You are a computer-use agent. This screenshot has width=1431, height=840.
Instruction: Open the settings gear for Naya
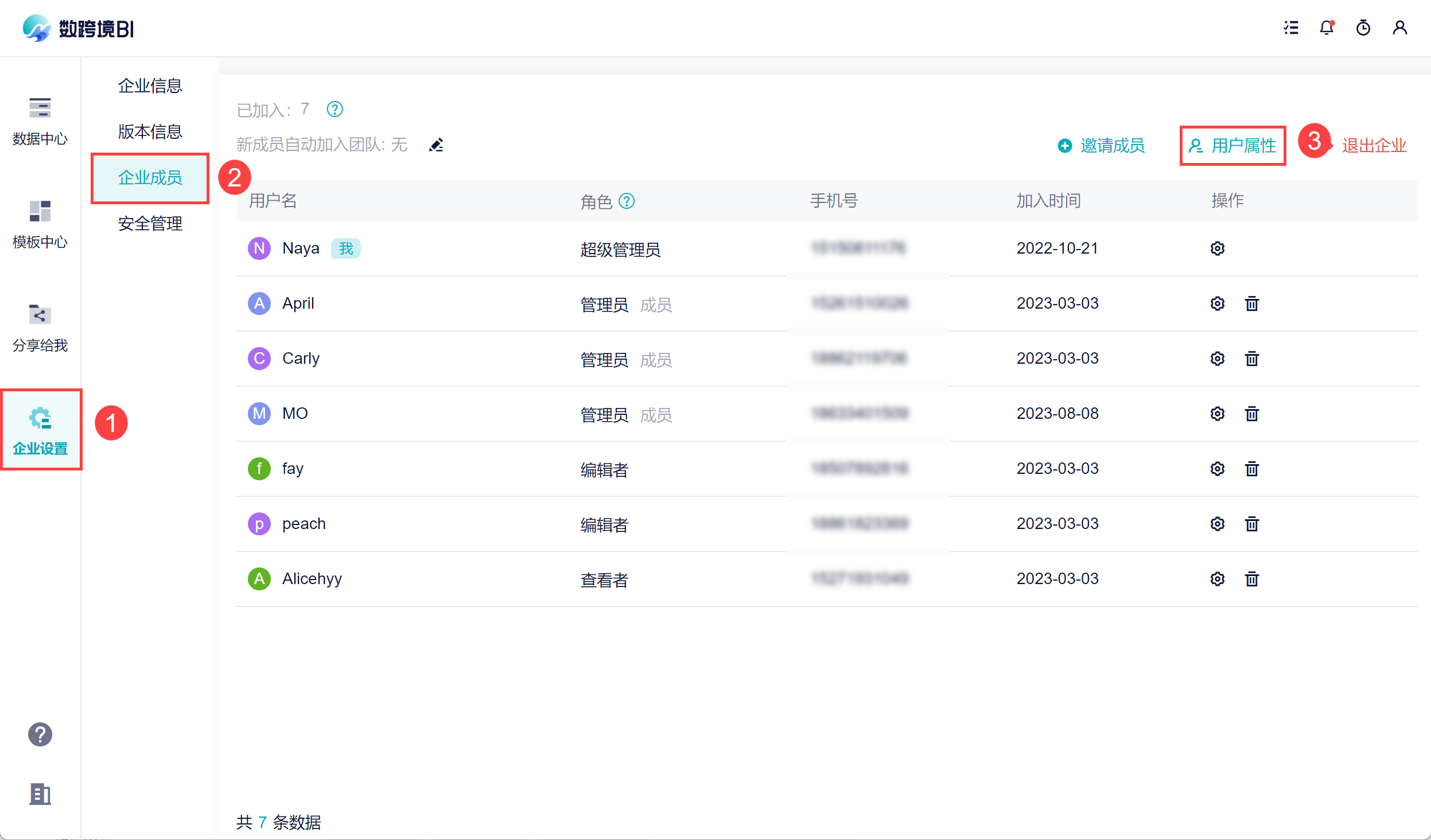tap(1217, 248)
